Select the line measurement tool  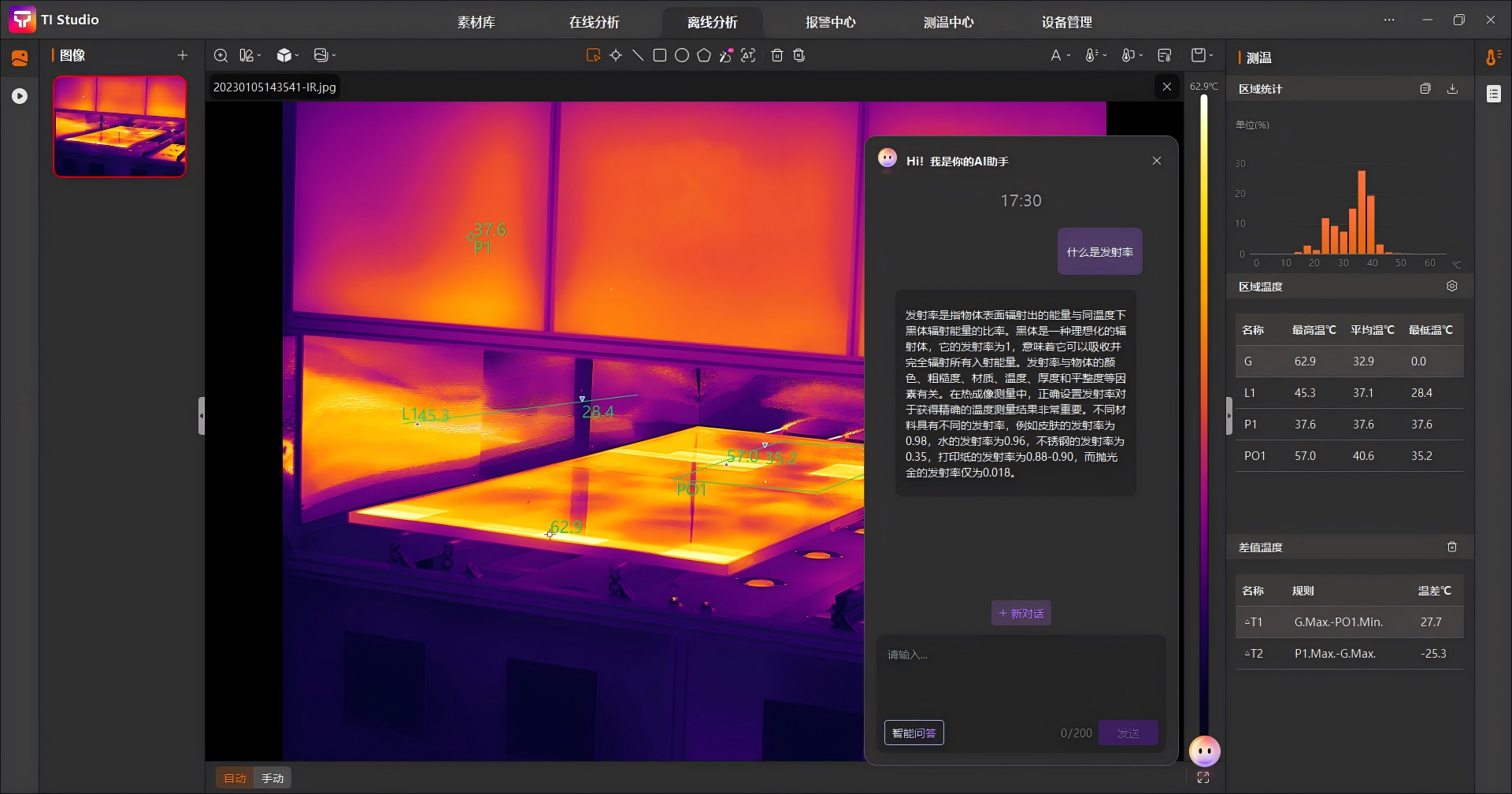pos(638,55)
